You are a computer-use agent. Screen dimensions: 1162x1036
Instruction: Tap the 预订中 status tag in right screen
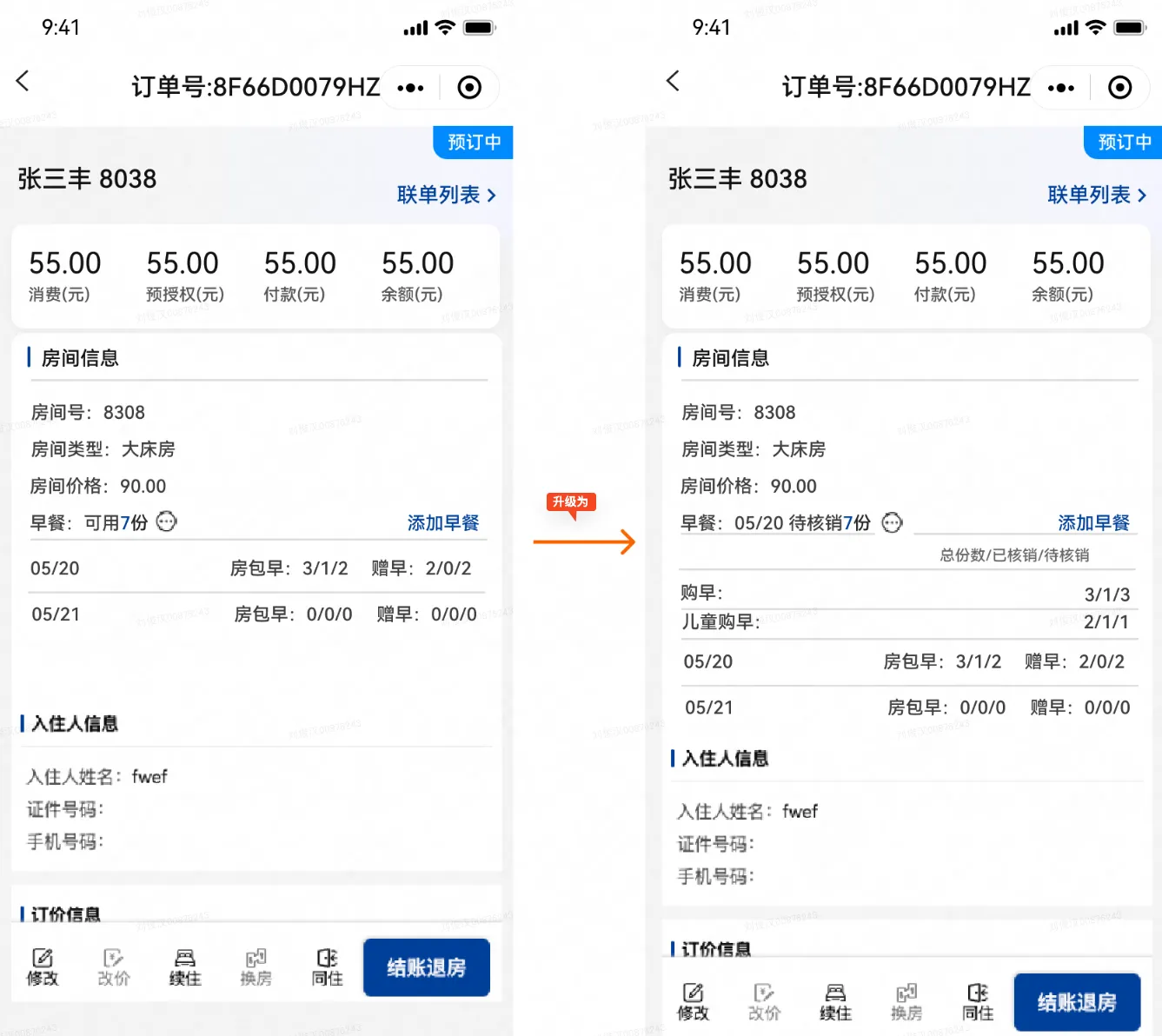coord(1124,143)
